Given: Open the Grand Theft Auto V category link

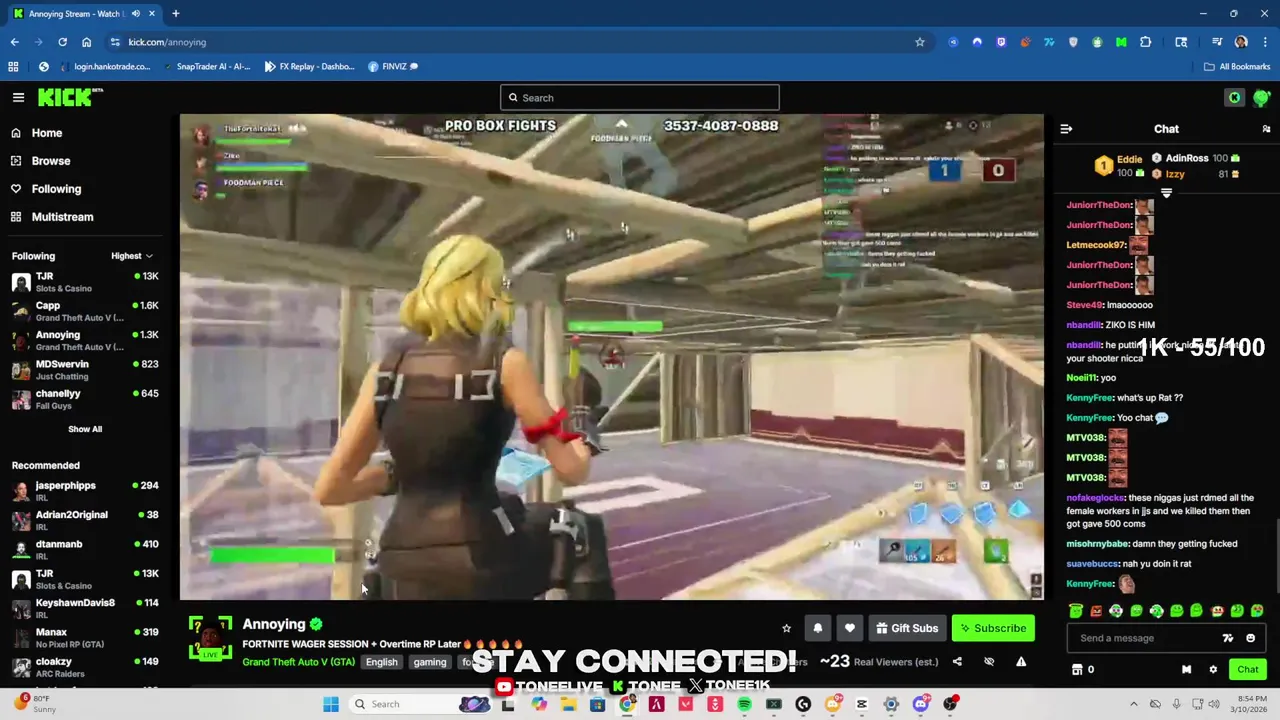Looking at the screenshot, I should coord(299,662).
